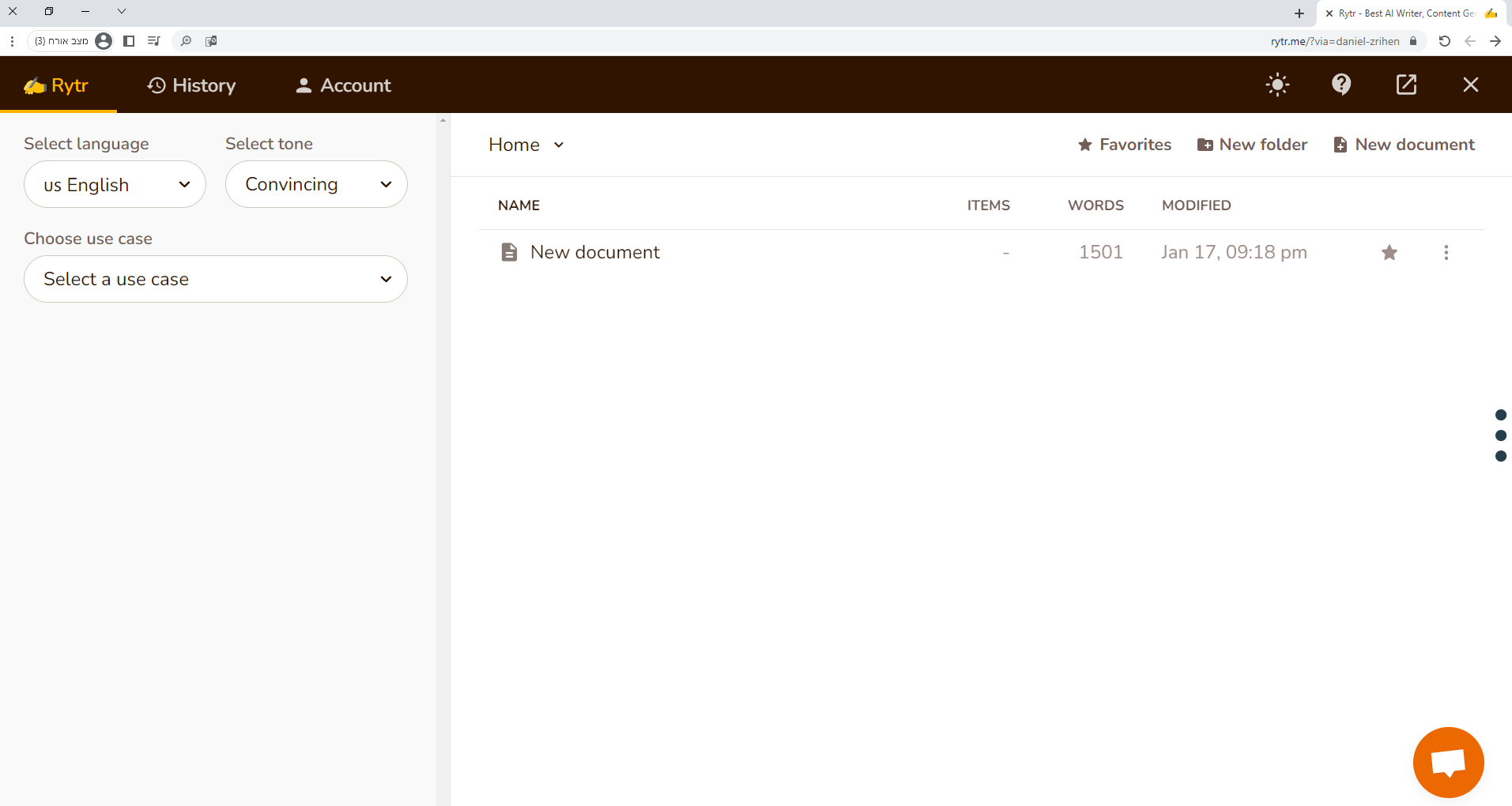1512x806 pixels.
Task: Toggle the browser side panel icon
Action: point(129,41)
